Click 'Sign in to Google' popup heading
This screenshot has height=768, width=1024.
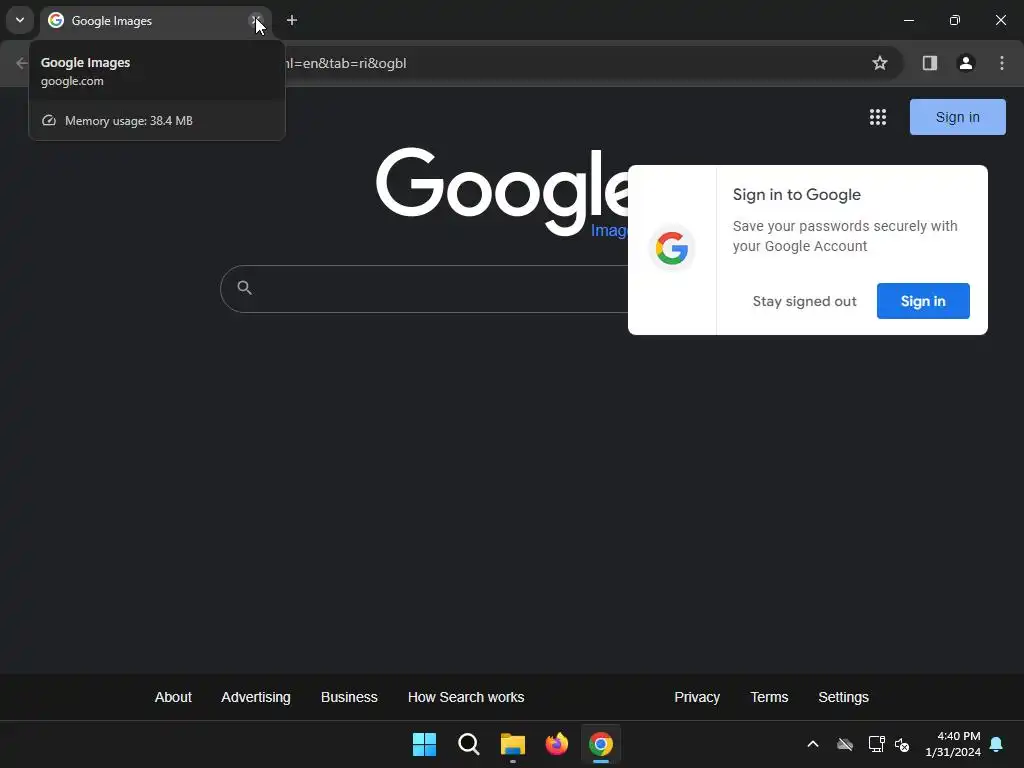click(797, 195)
